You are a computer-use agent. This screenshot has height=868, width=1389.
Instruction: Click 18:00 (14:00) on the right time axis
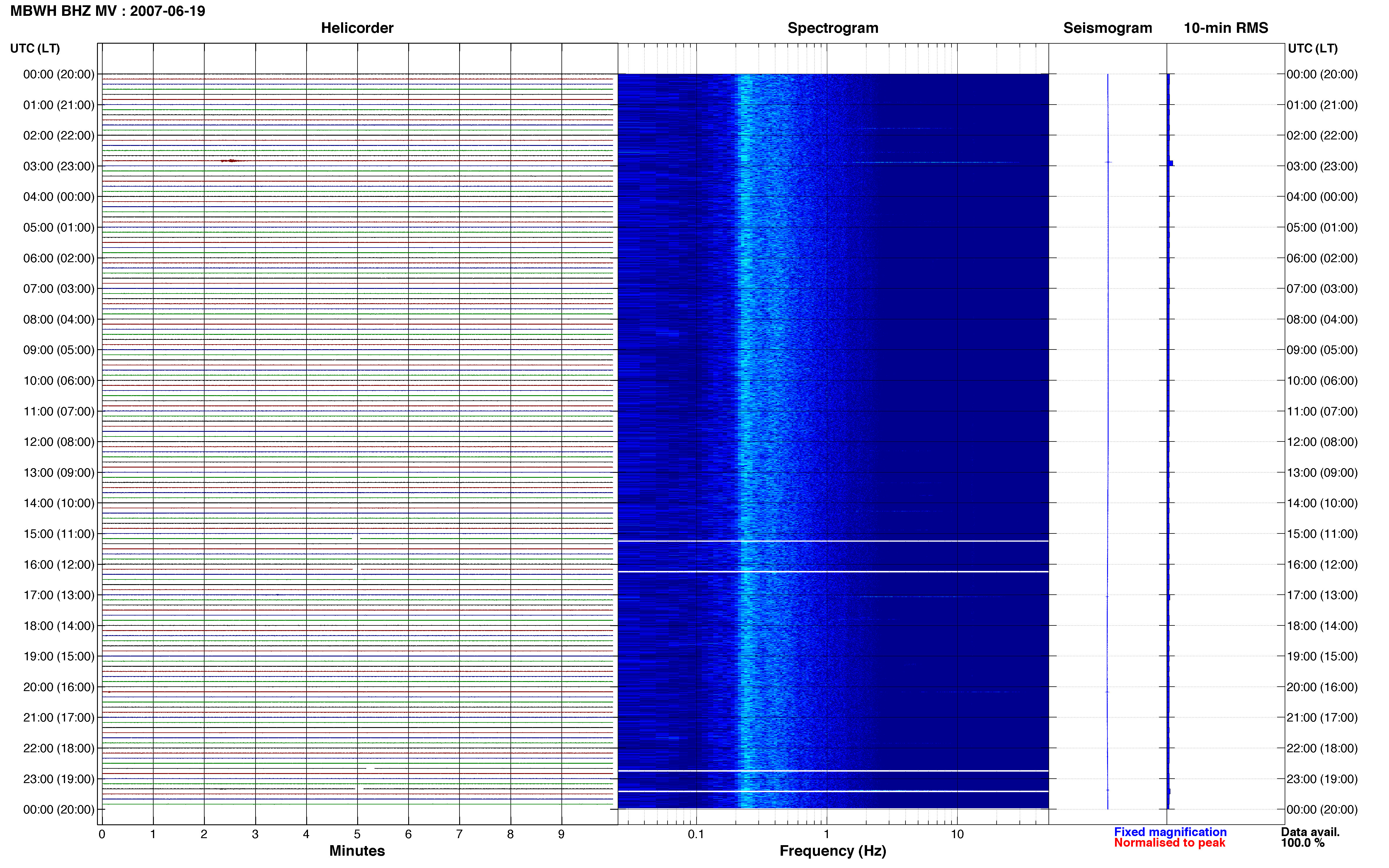tap(1322, 626)
